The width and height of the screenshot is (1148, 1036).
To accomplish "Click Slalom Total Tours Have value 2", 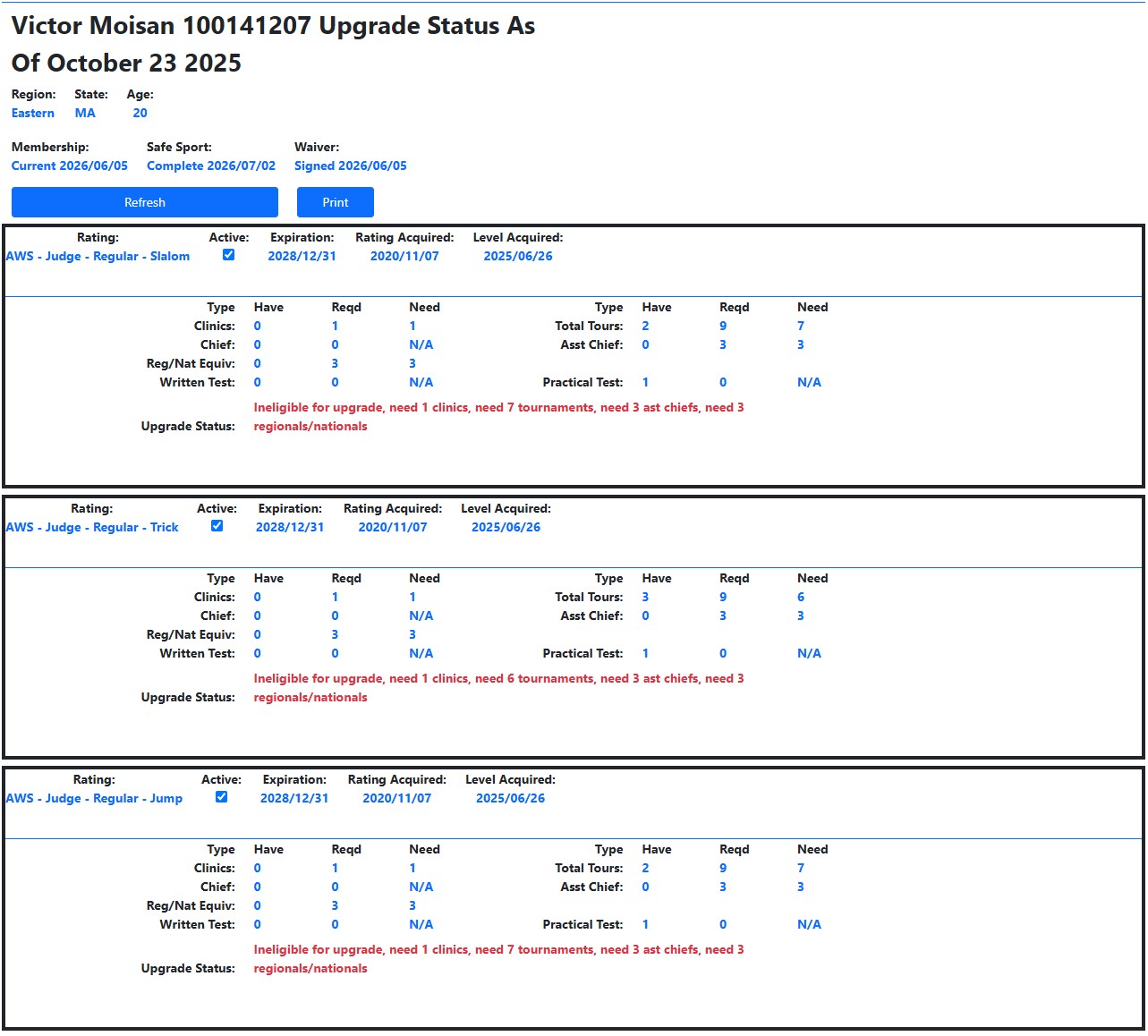I will point(645,326).
